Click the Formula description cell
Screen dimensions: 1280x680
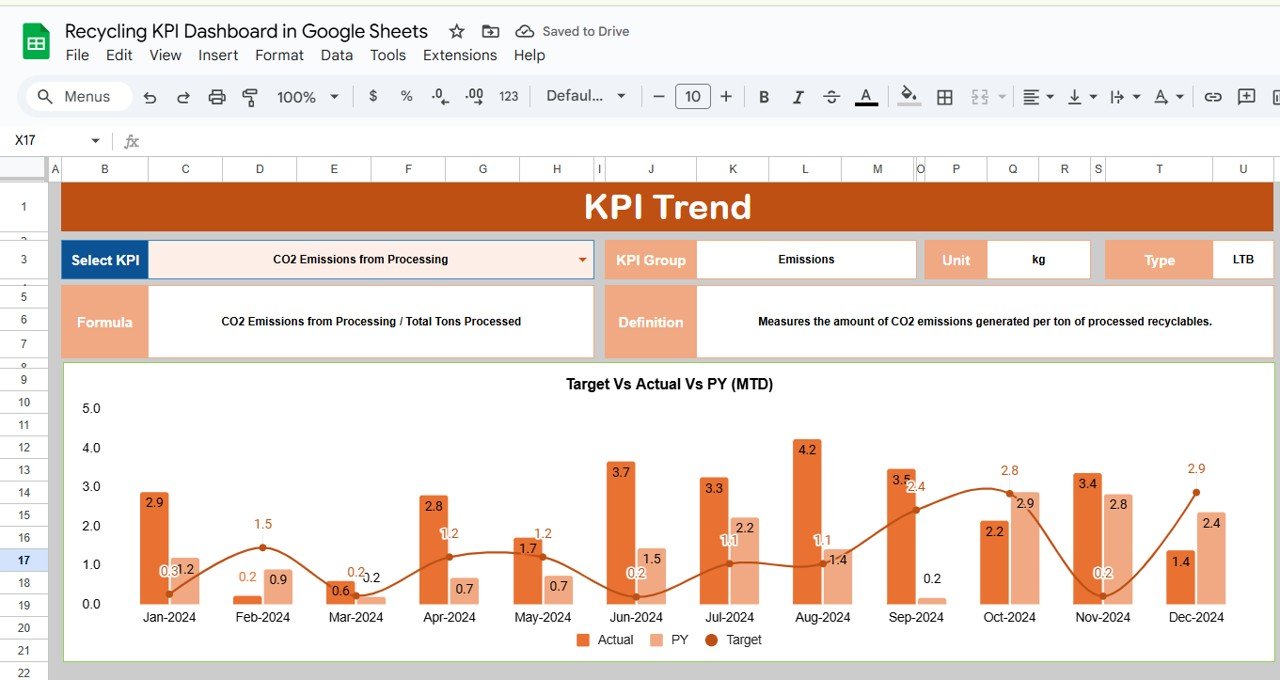click(371, 322)
